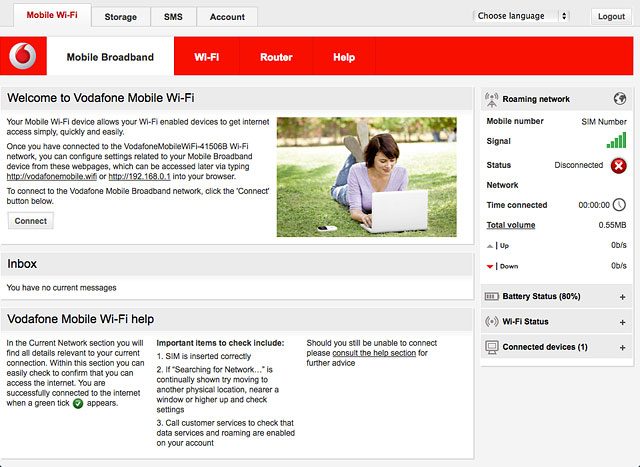Screen dimensions: 640x467
Task: Select the Router menu item
Action: (276, 57)
